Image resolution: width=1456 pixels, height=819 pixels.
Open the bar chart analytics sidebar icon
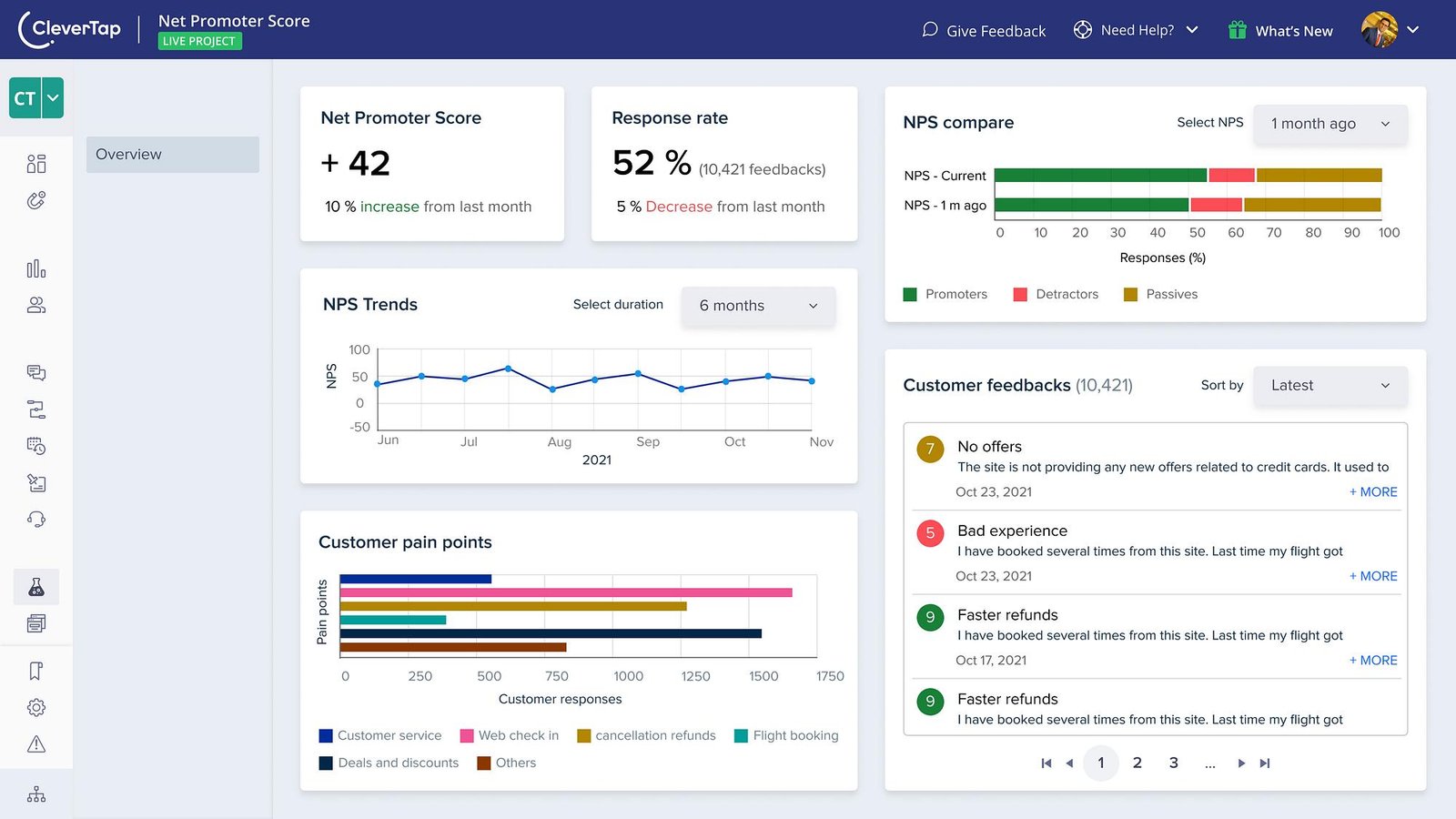36,268
